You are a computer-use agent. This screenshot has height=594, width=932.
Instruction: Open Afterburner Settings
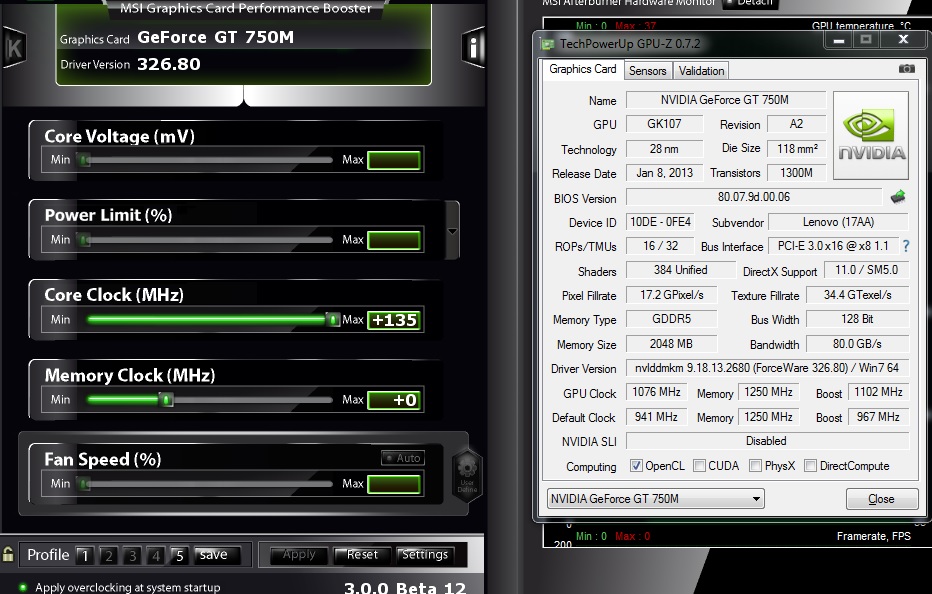click(x=426, y=555)
